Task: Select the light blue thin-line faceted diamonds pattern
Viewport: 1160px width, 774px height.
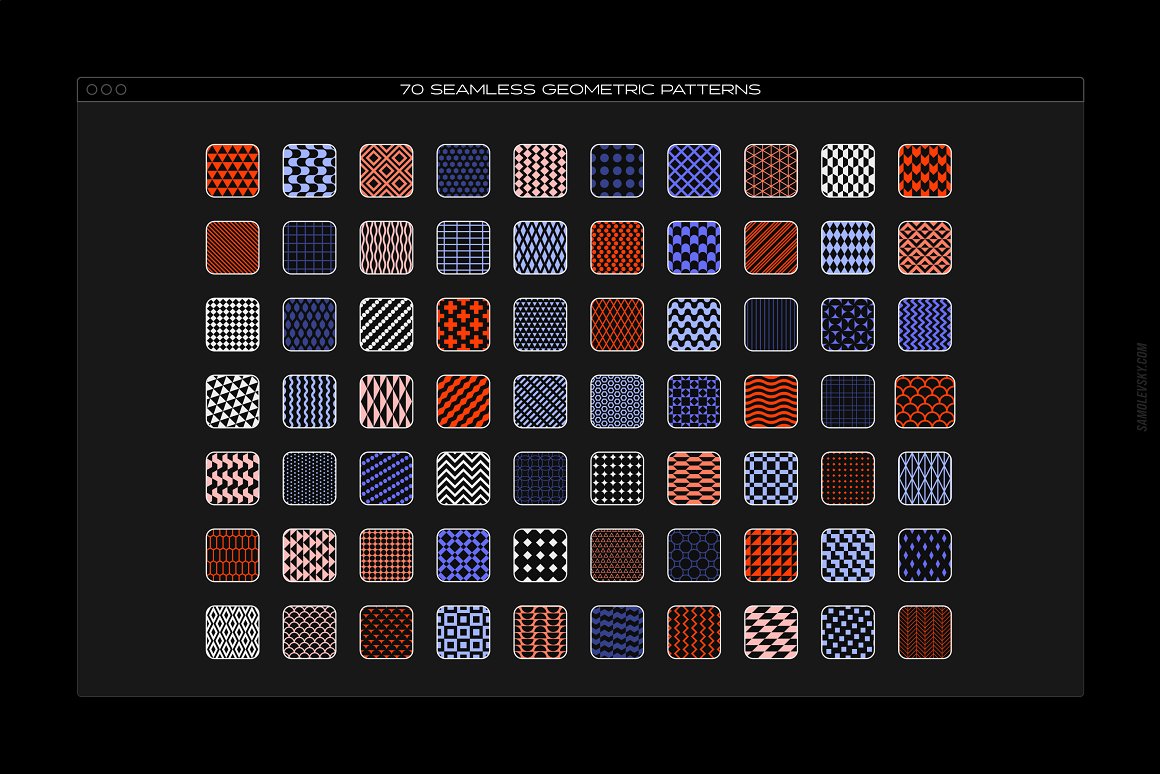Action: [x=925, y=479]
